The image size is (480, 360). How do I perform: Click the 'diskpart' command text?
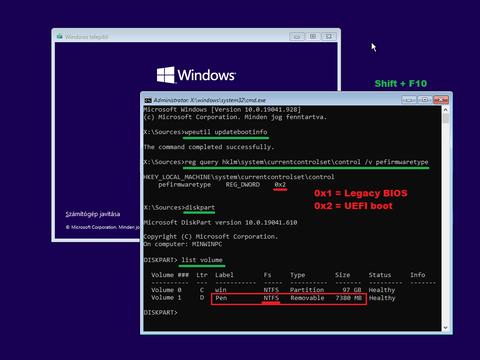(x=200, y=207)
